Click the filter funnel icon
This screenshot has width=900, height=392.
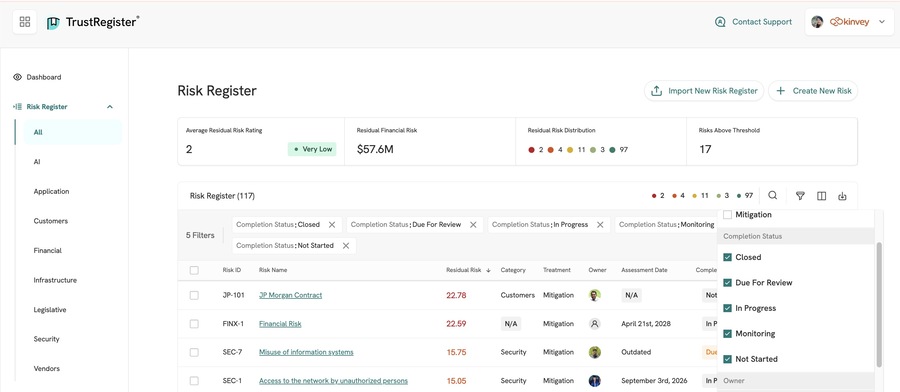800,196
